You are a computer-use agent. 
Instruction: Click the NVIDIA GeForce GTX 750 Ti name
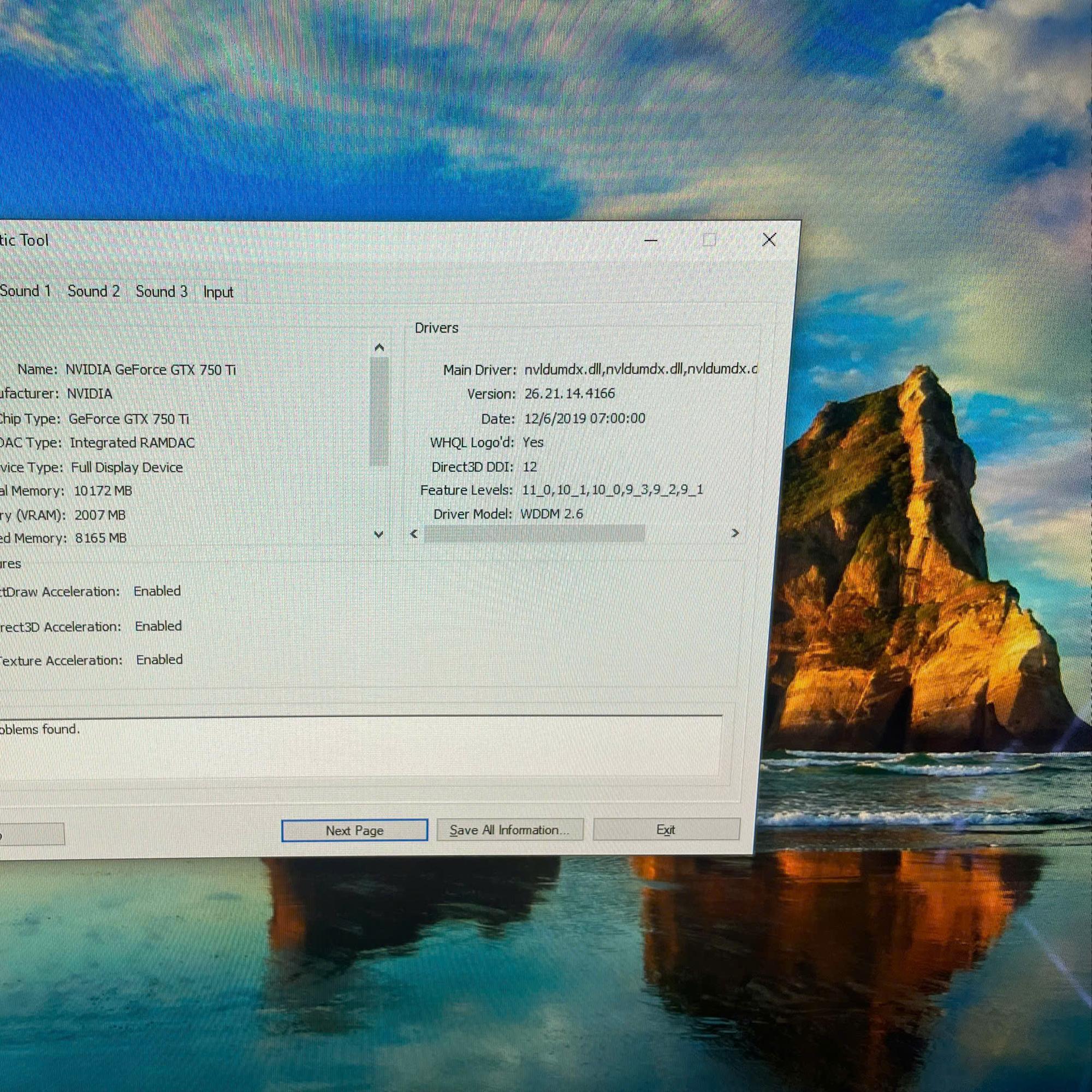click(150, 370)
